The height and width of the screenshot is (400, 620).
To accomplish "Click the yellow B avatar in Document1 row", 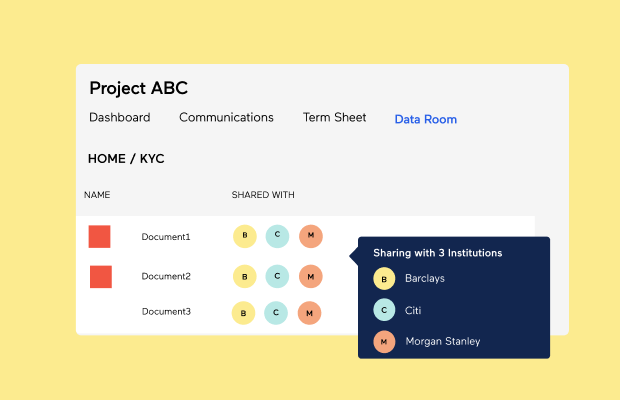I will (244, 236).
